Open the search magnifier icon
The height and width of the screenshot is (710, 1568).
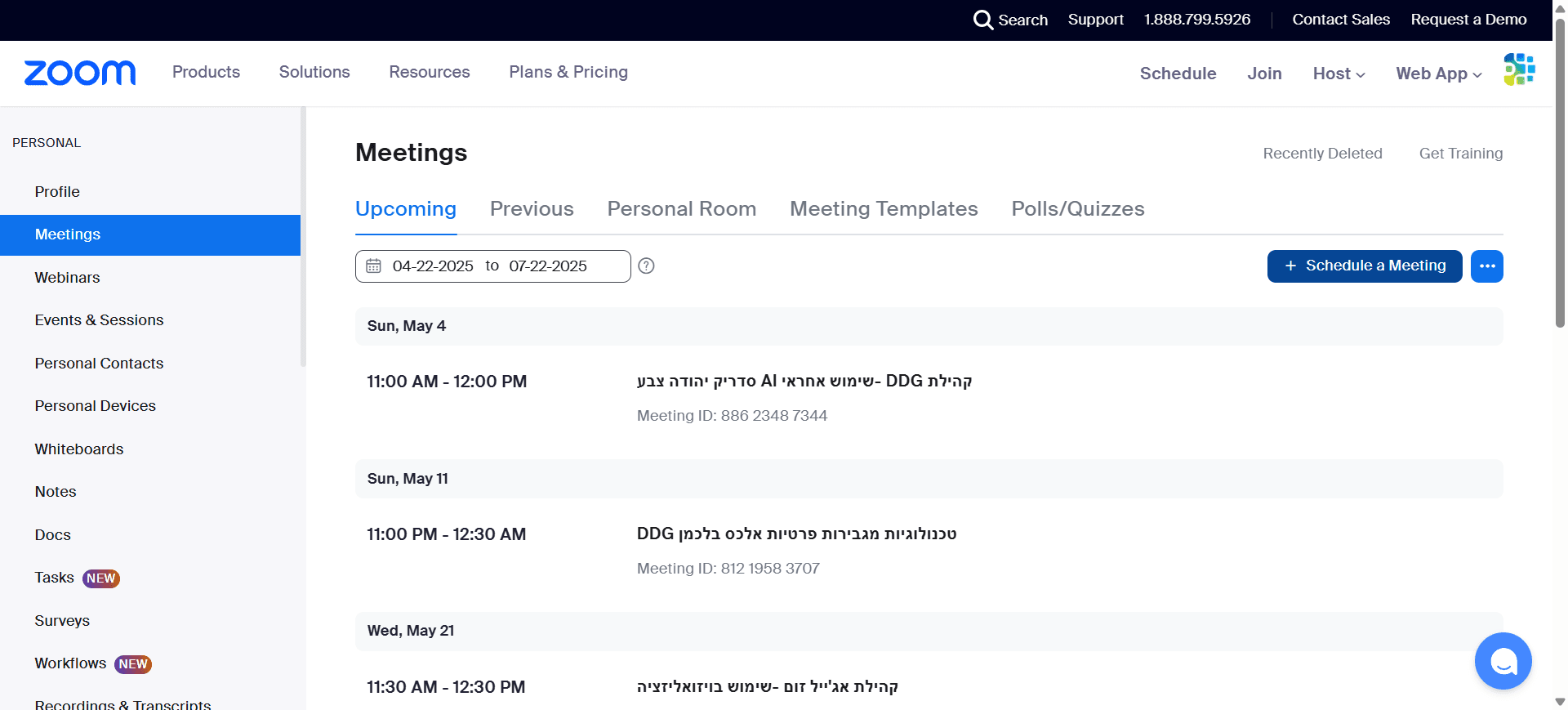(983, 20)
